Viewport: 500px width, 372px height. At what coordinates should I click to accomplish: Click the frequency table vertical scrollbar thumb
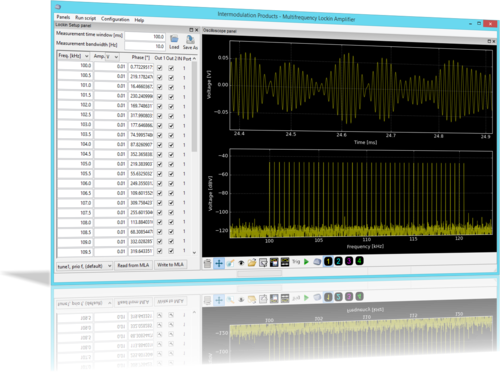tap(194, 107)
